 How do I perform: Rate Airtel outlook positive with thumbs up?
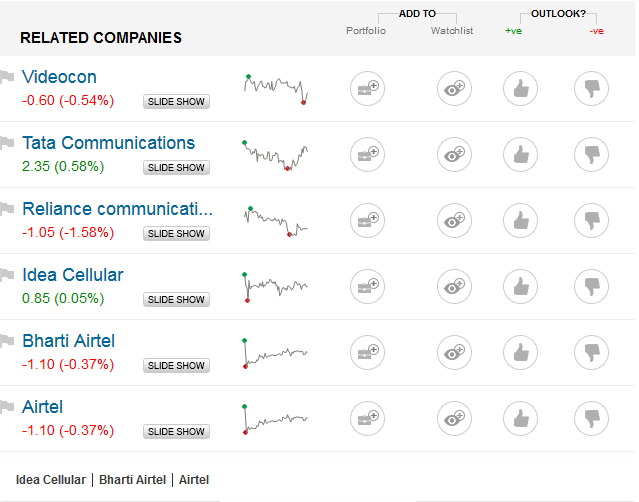click(x=519, y=419)
